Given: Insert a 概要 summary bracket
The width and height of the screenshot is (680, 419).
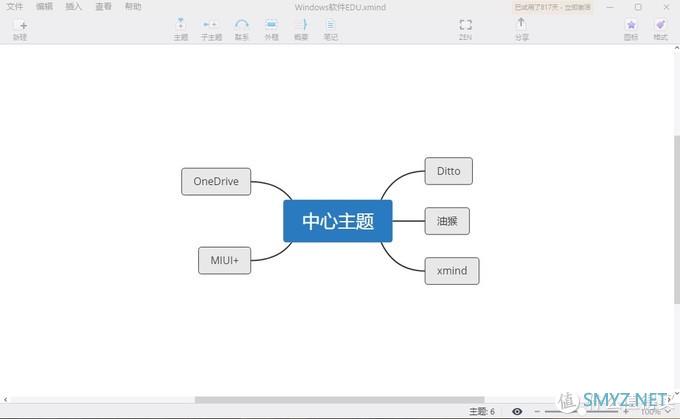Looking at the screenshot, I should pos(301,29).
